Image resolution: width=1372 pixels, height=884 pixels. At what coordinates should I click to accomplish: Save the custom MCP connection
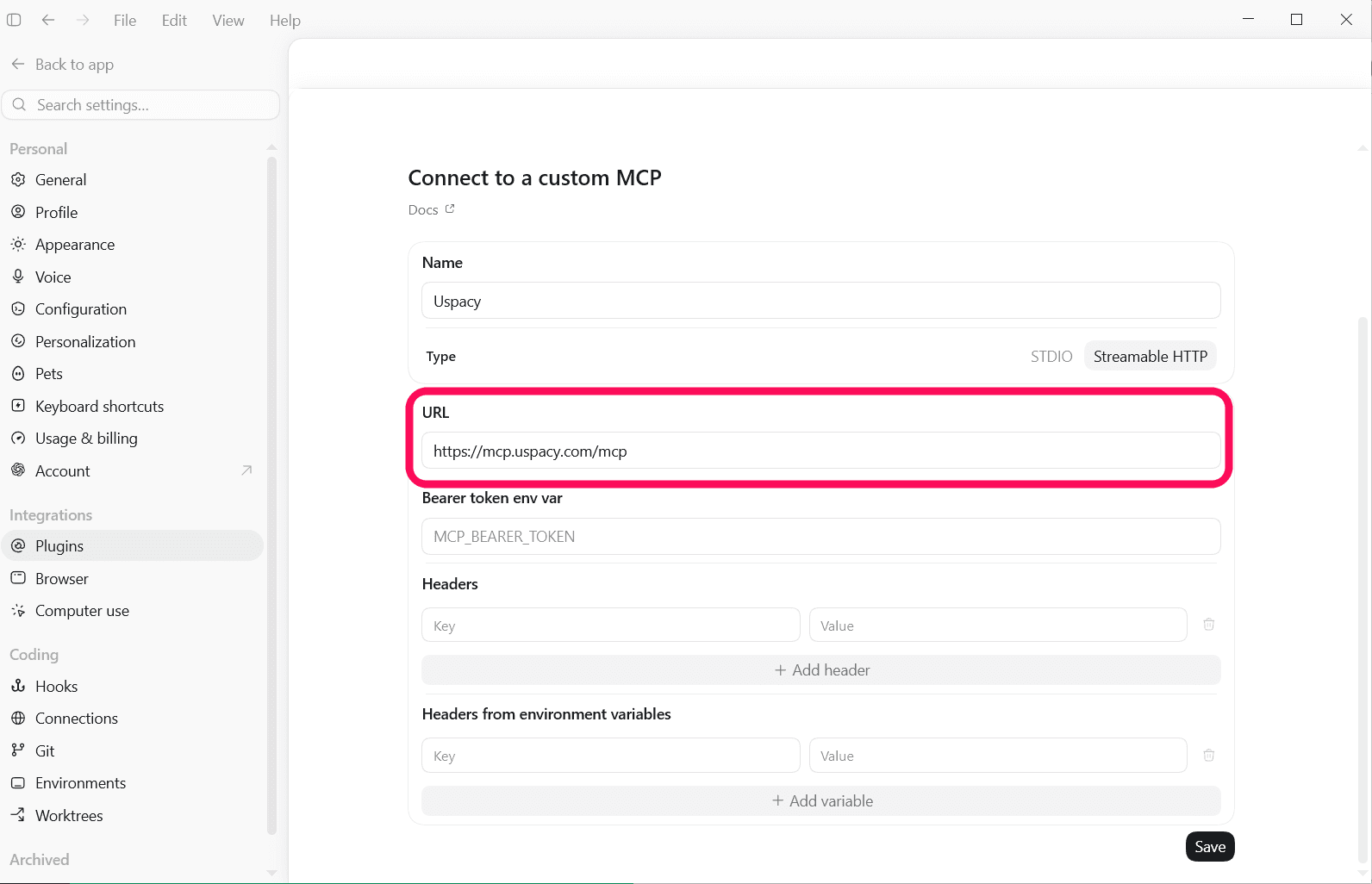(1210, 846)
